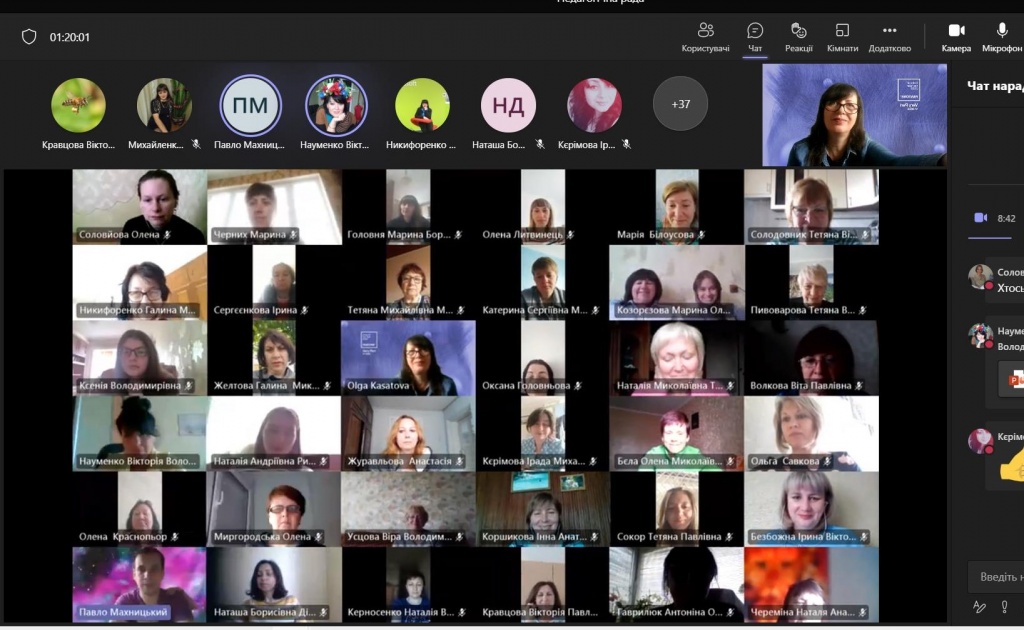The height and width of the screenshot is (630, 1024).
Task: Select Науменко Вікт... flower wreath avatar
Action: coord(336,105)
